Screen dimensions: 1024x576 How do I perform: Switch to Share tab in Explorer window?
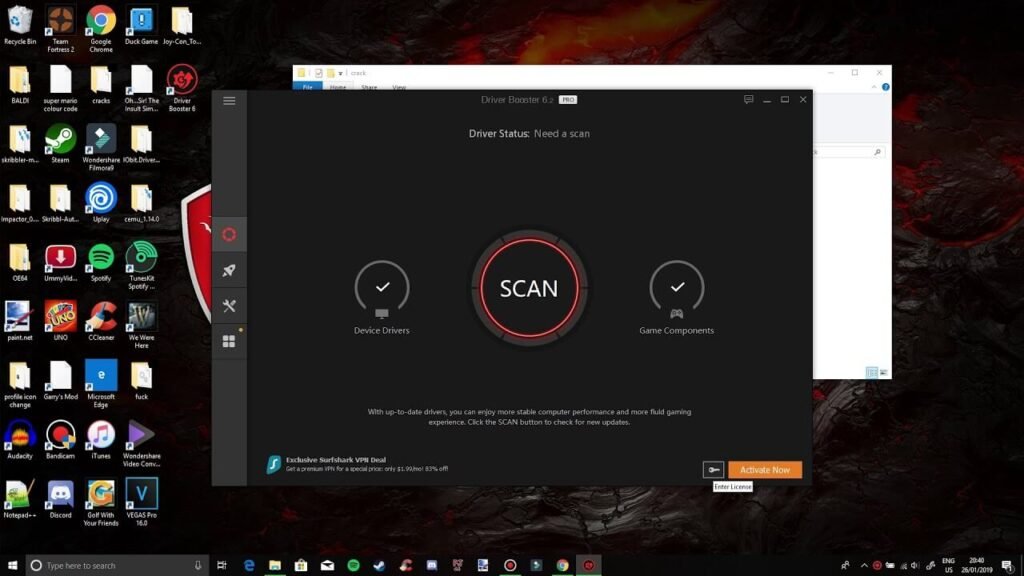(x=369, y=87)
